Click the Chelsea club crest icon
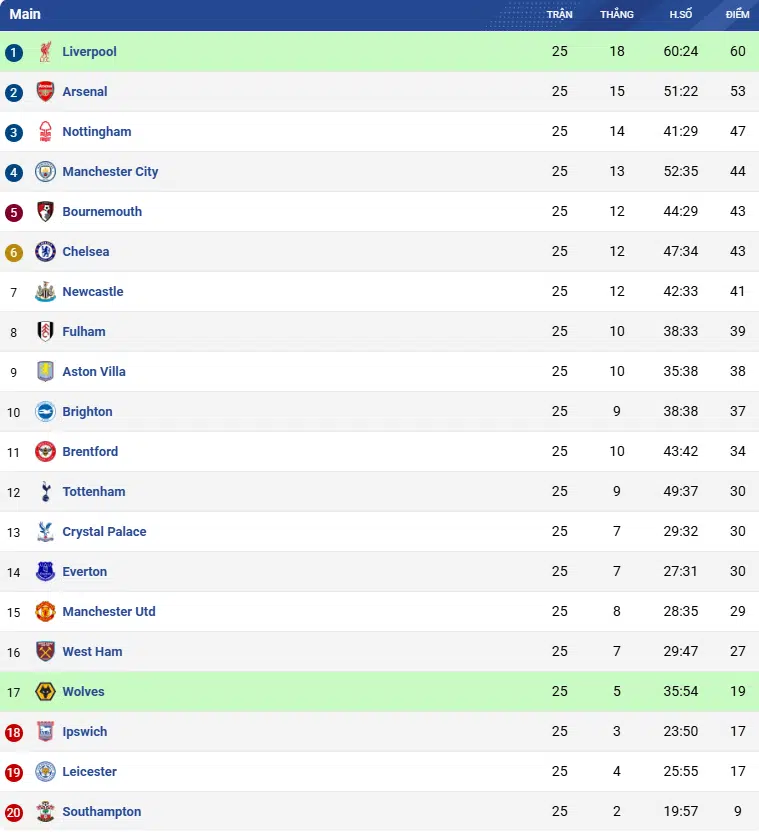This screenshot has width=759, height=832. [45, 252]
